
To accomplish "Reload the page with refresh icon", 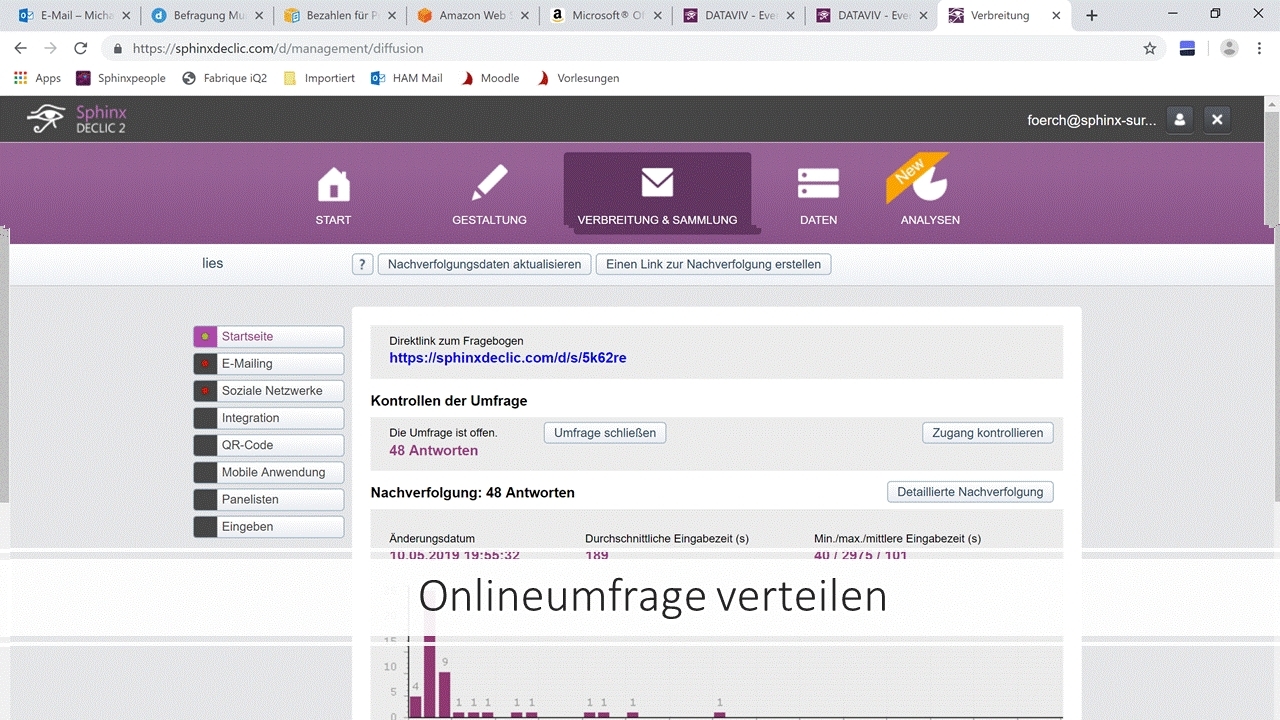I will pos(81,48).
